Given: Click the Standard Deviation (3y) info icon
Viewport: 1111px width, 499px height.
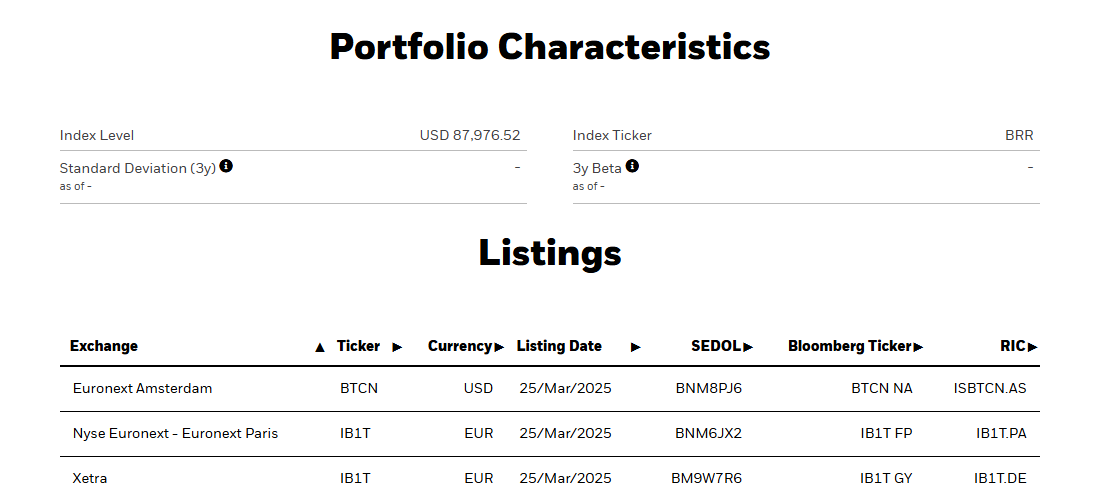Looking at the screenshot, I should pos(226,166).
